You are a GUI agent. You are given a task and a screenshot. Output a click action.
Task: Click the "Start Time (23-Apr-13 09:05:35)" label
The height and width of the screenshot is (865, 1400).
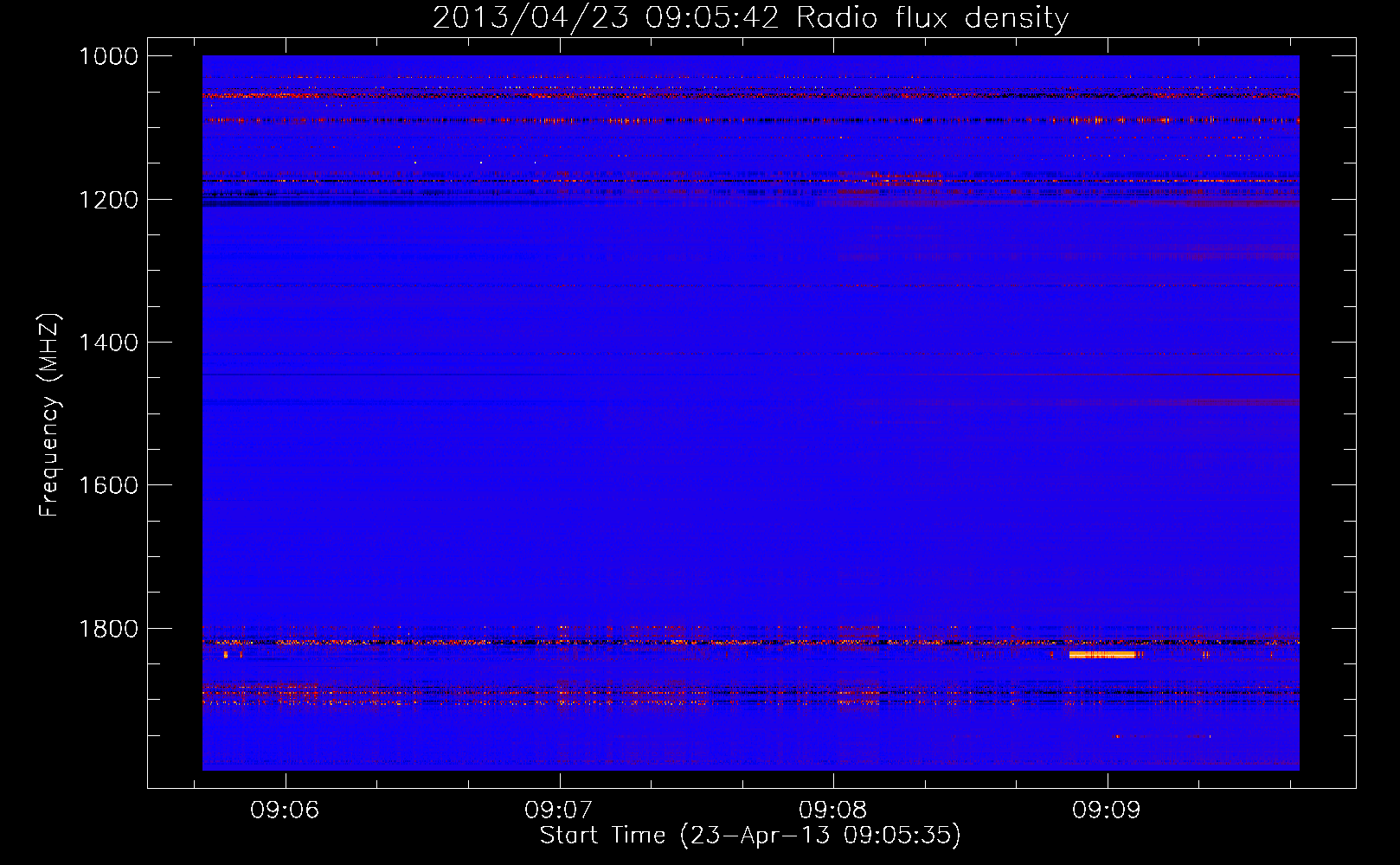[750, 836]
